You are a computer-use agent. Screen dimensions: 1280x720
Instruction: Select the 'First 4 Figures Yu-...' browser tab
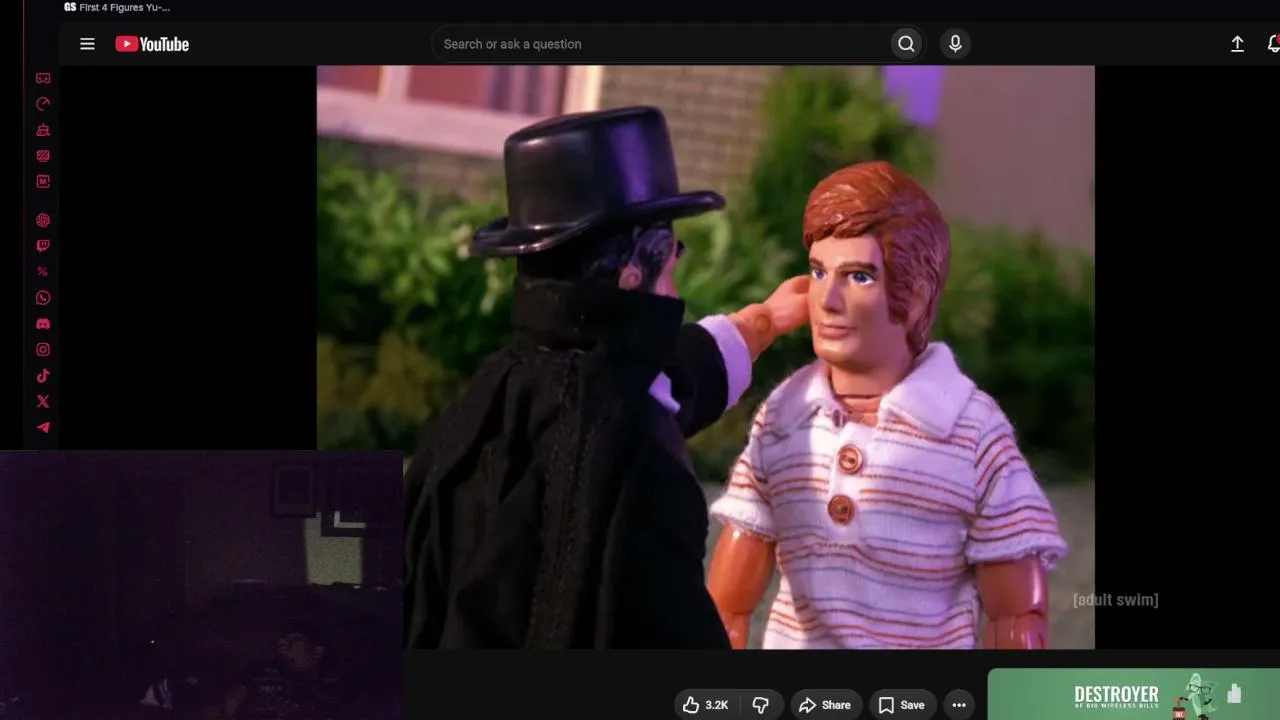(x=117, y=7)
